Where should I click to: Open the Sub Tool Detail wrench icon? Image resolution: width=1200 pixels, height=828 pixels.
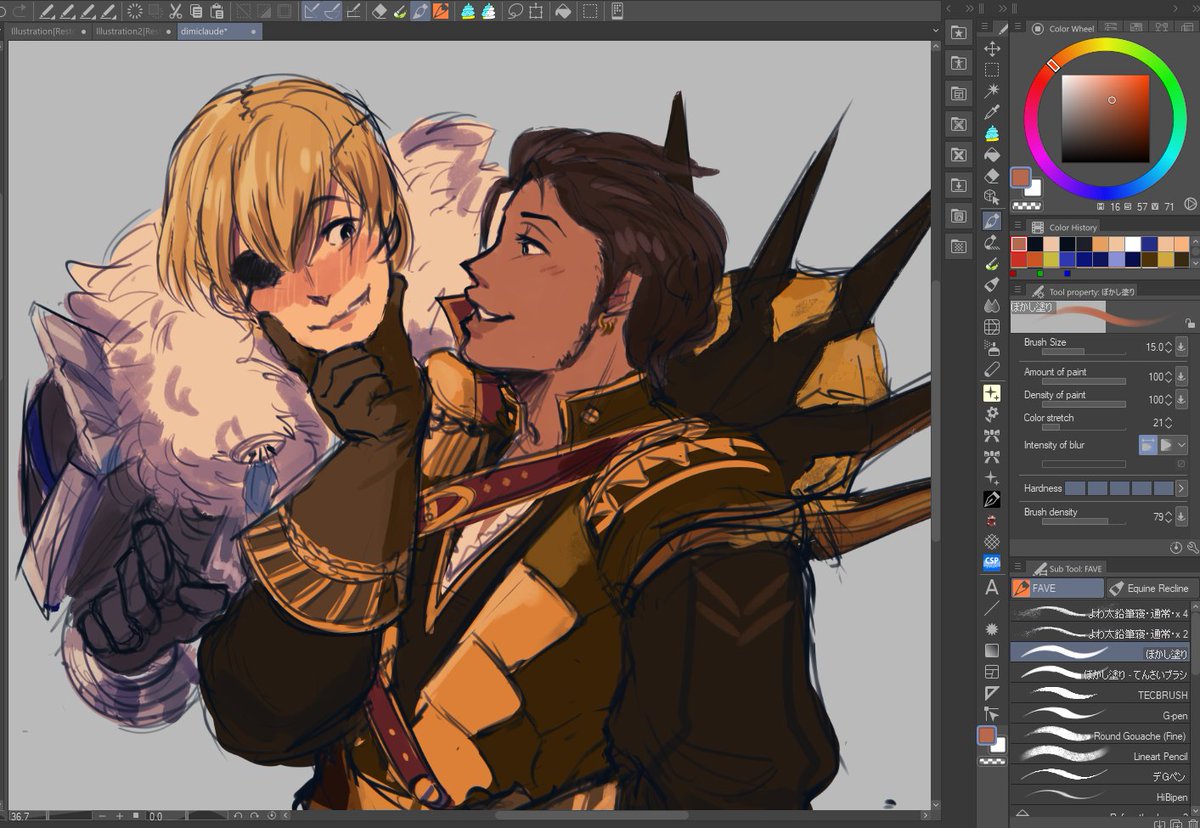point(1192,547)
